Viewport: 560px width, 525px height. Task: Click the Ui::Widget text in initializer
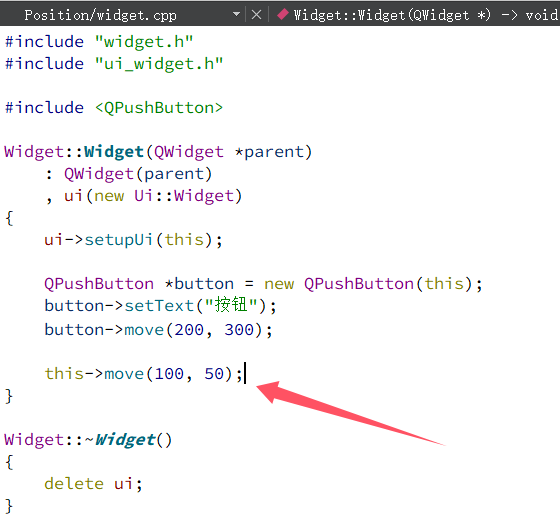coord(184,196)
